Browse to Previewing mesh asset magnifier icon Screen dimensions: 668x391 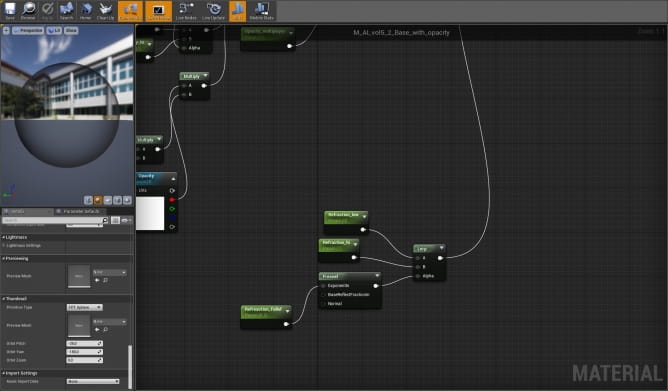[x=105, y=280]
